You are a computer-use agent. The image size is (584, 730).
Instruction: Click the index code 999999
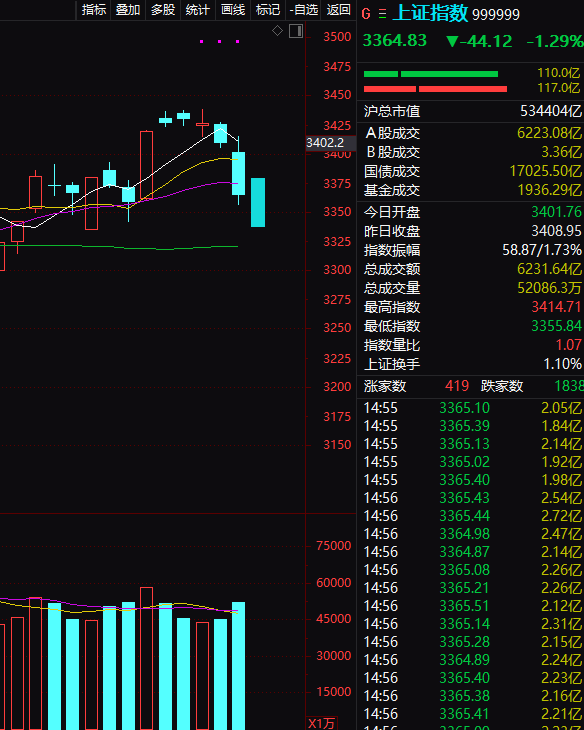(496, 15)
